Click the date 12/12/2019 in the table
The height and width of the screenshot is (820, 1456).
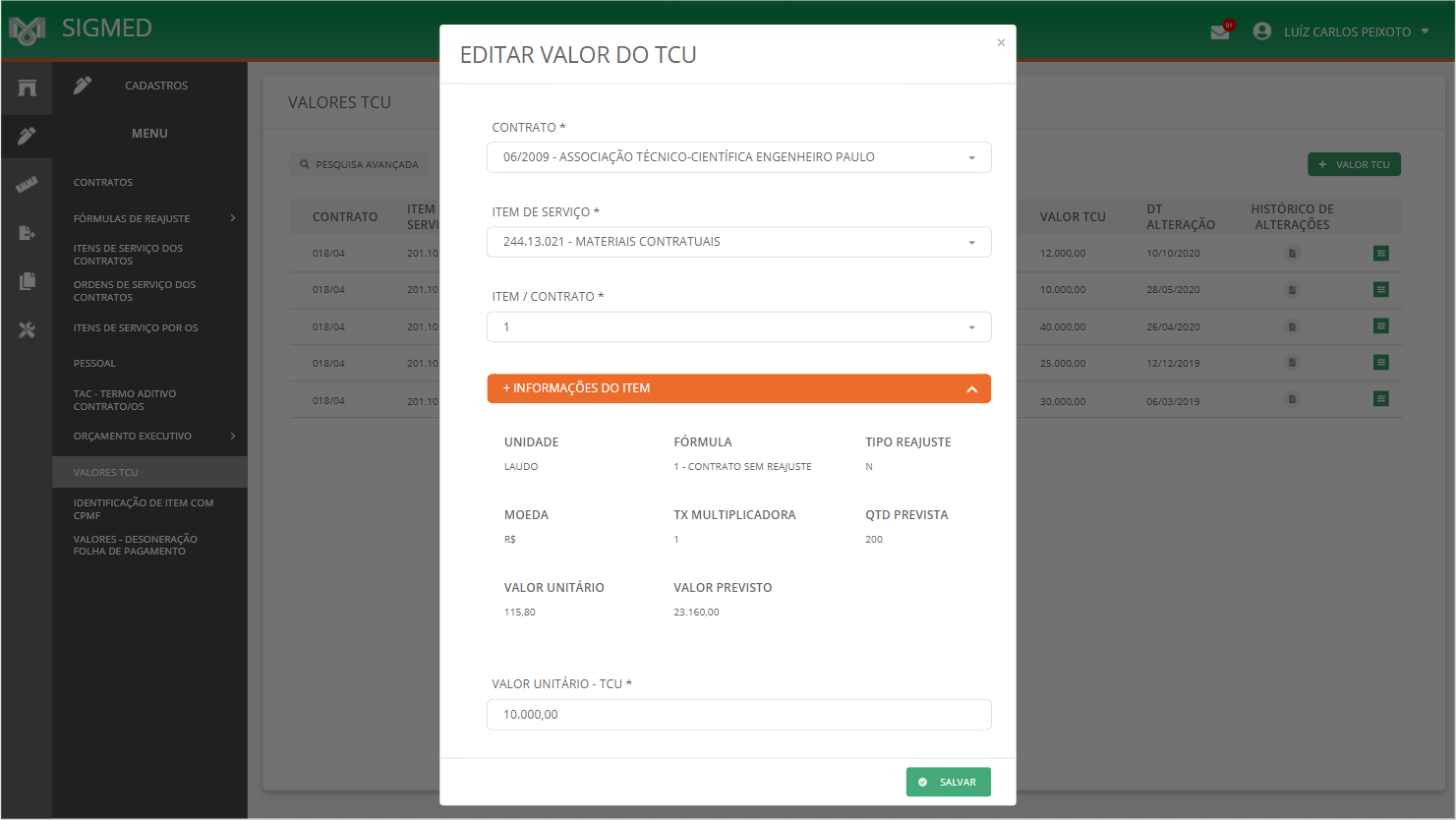click(1173, 364)
